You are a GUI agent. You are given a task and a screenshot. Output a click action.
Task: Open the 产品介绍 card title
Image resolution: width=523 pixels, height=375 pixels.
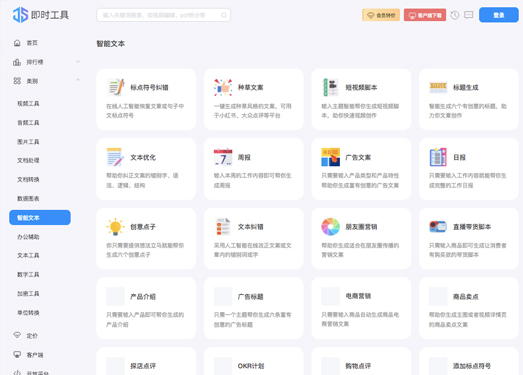143,297
